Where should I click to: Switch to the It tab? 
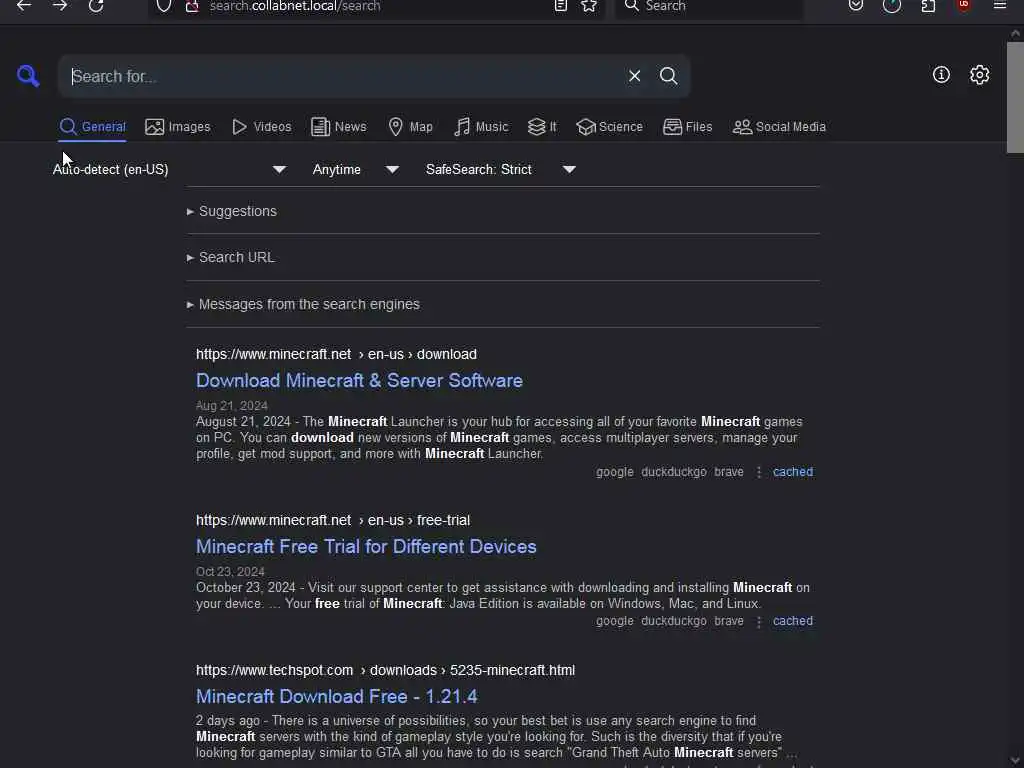pyautogui.click(x=542, y=127)
